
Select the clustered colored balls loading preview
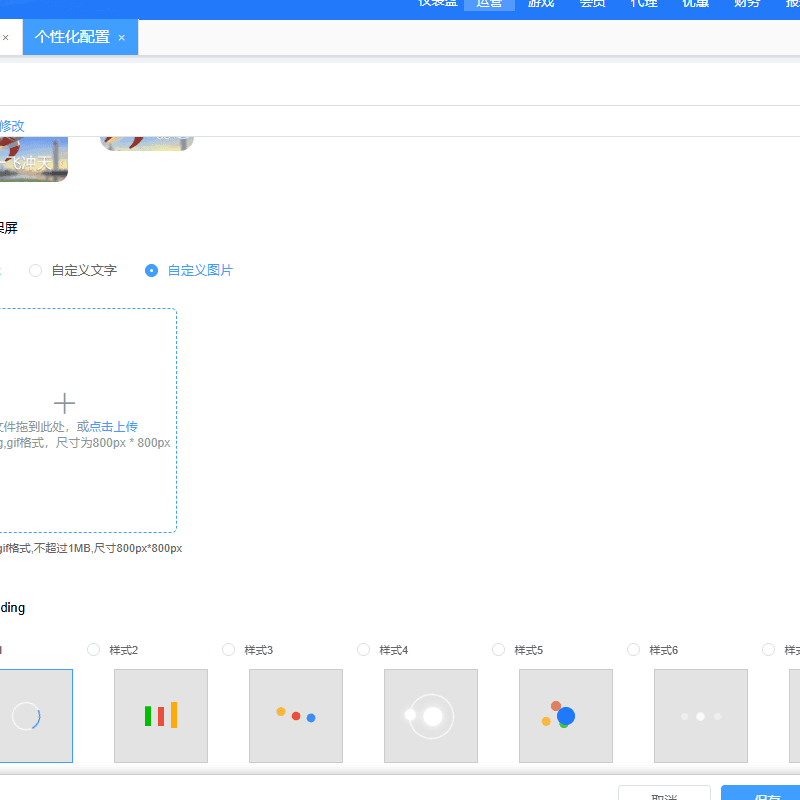coord(565,716)
